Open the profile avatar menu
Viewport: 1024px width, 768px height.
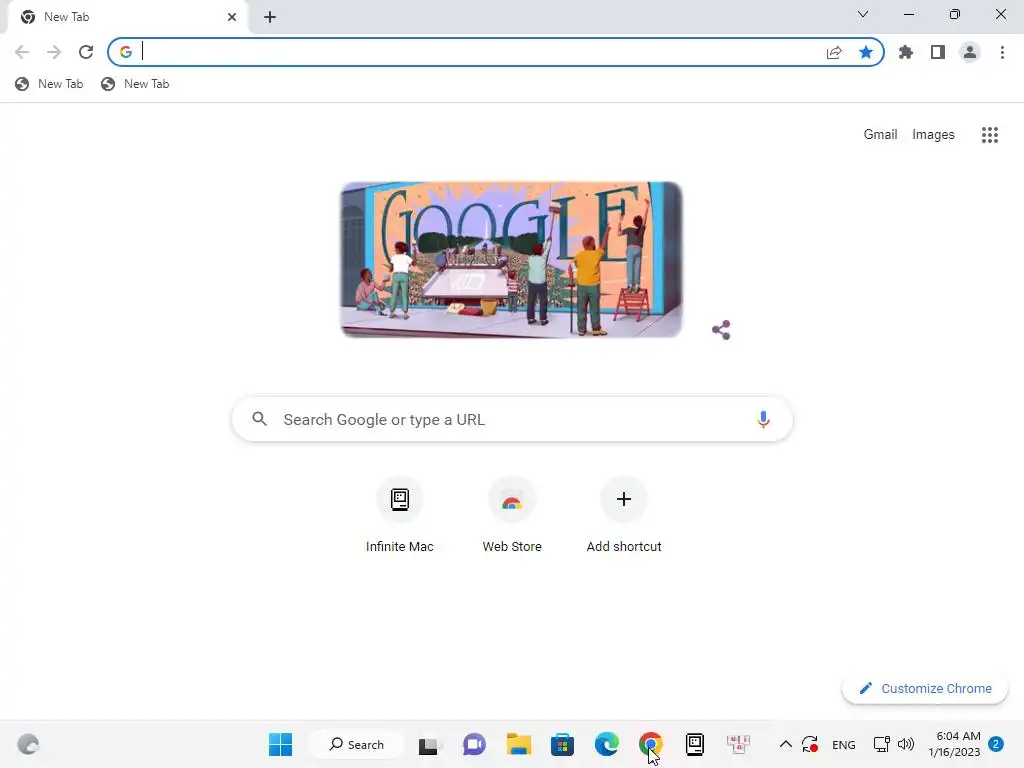[970, 52]
